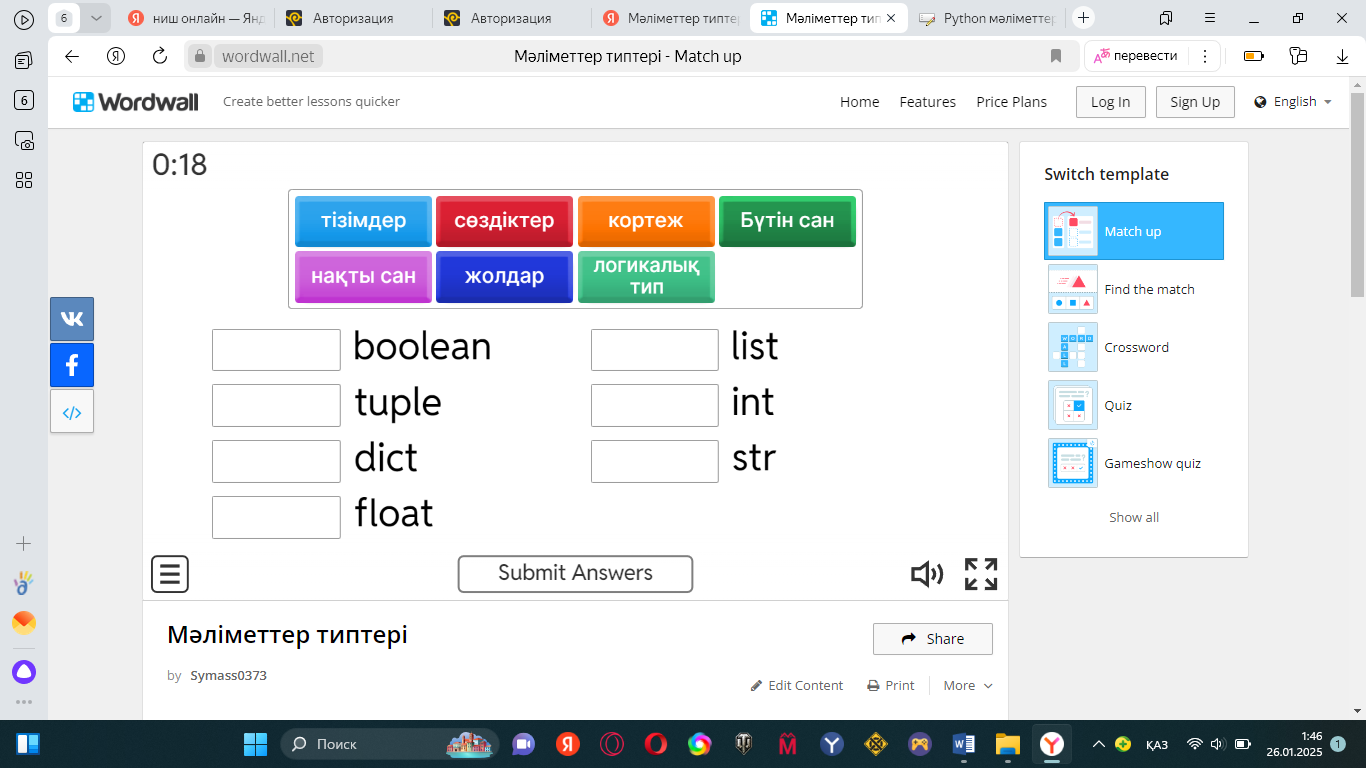Click the padlock site security icon
Viewport: 1366px width, 768px height.
199,56
